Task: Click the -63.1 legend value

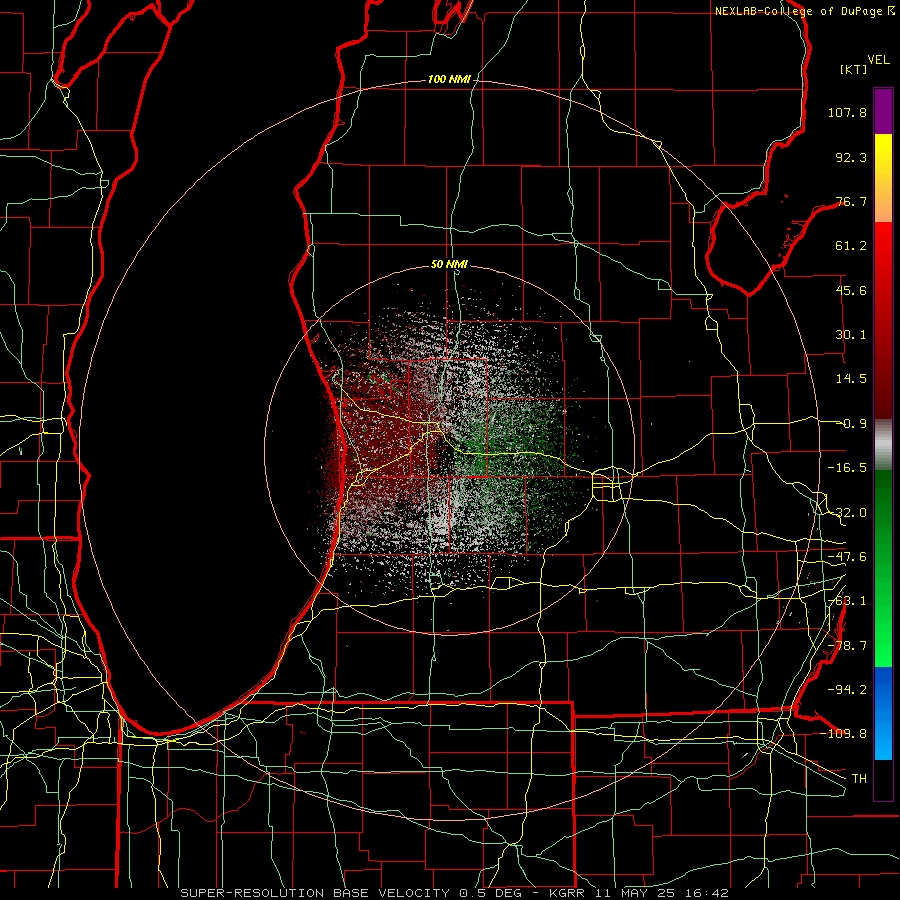Action: click(847, 600)
